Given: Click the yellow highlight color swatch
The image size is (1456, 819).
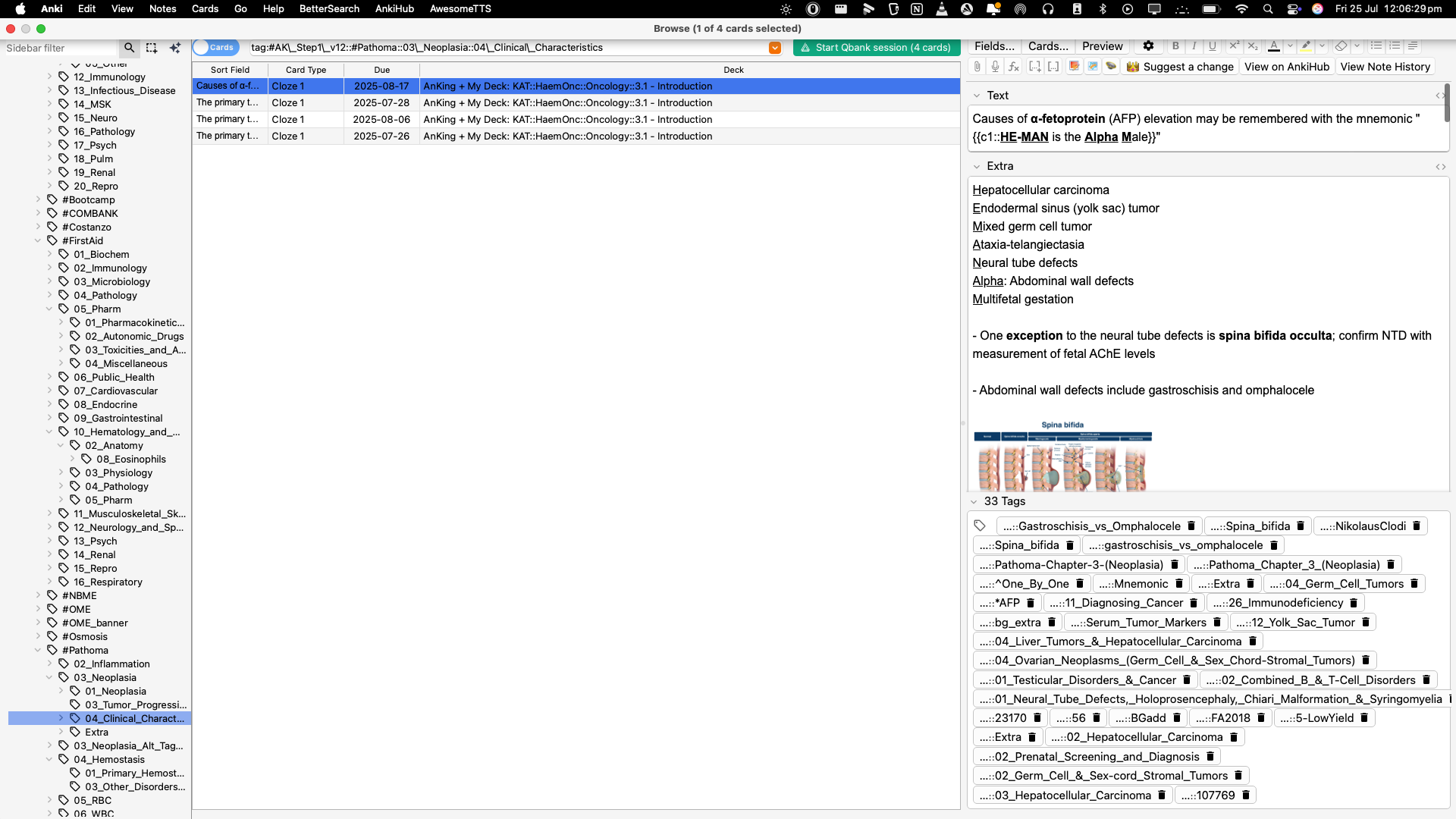Looking at the screenshot, I should tap(1305, 46).
